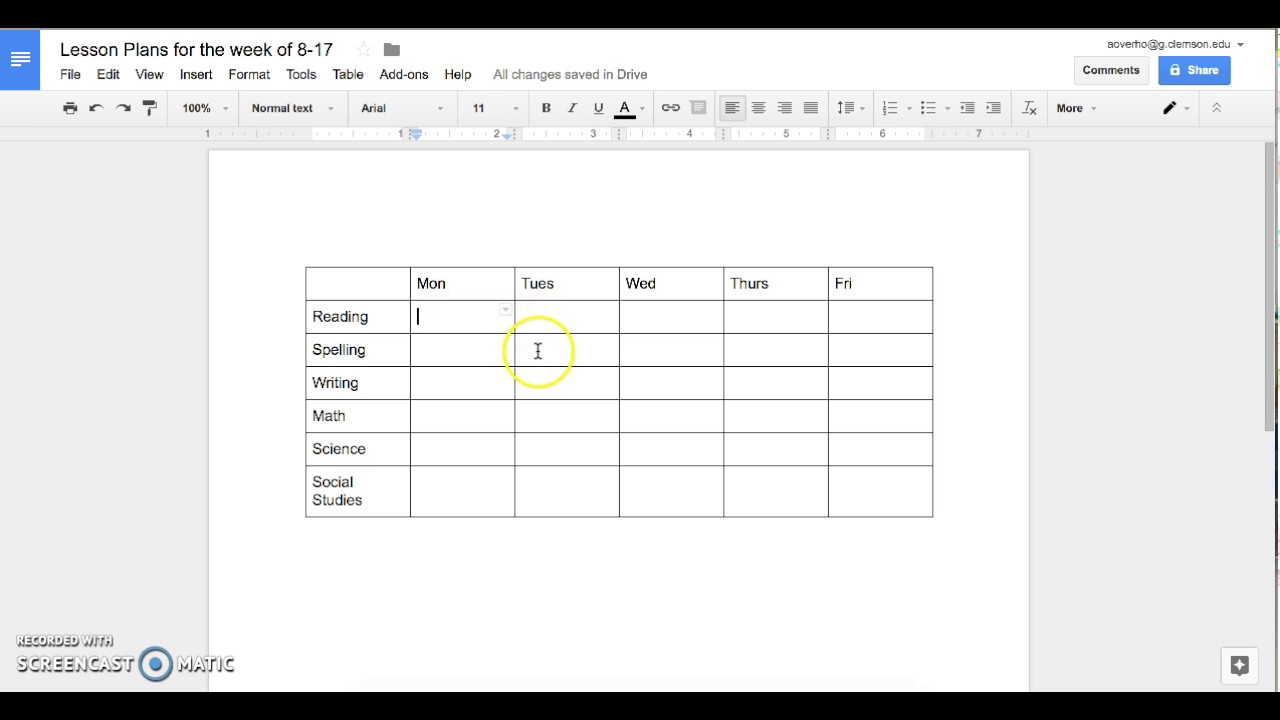1280x720 pixels.
Task: Click the 'Wed' header cell
Action: pyautogui.click(x=671, y=284)
